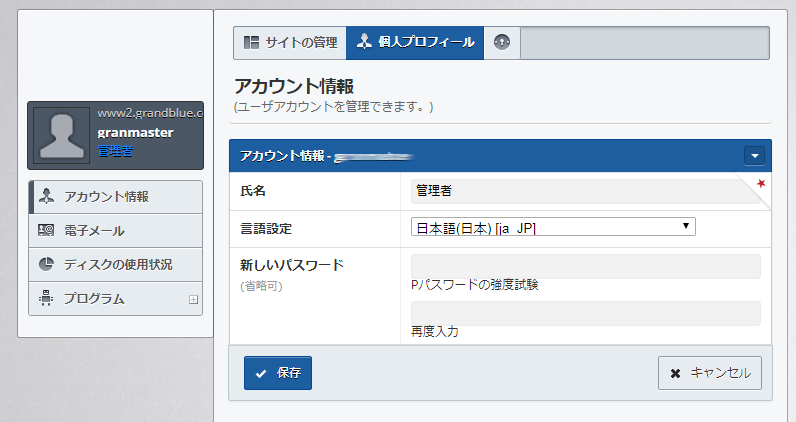Viewport: 796px width, 422px height.
Task: Click the round gauge icon tab
Action: [x=502, y=42]
